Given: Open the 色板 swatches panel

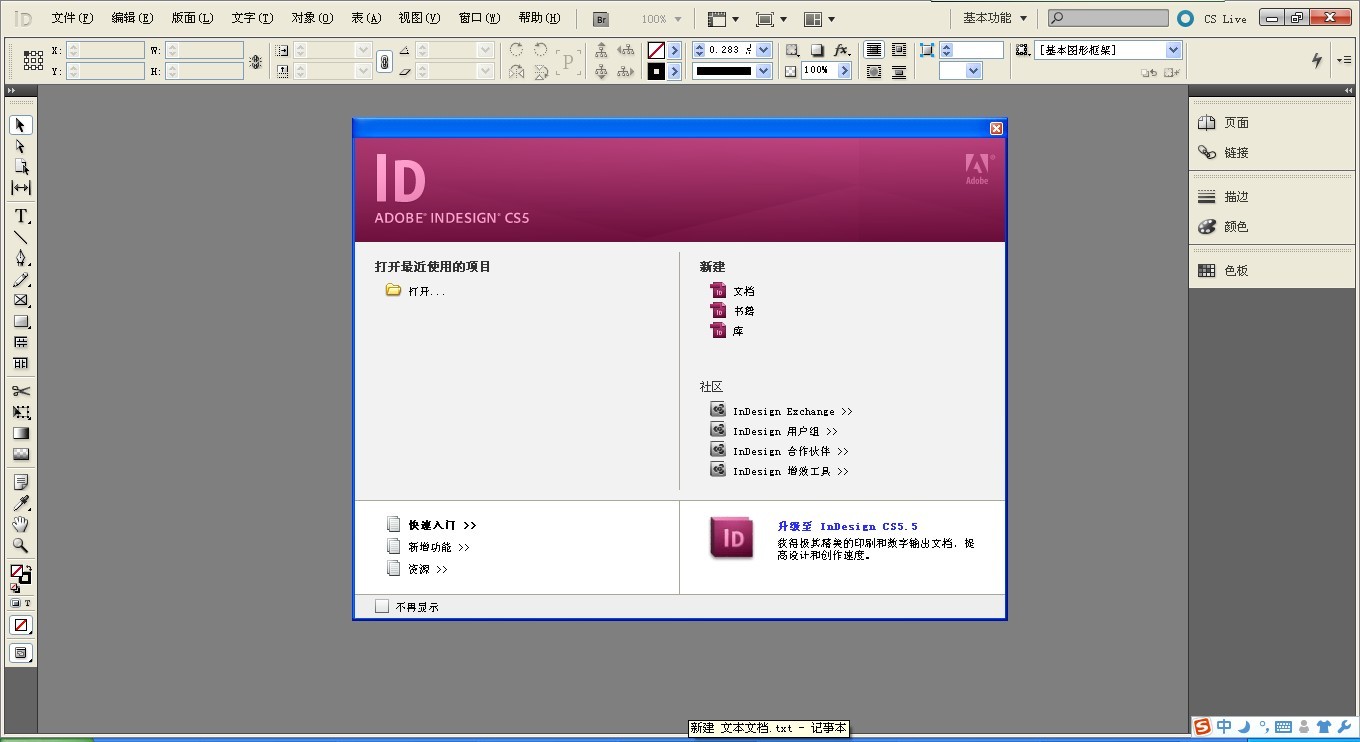Looking at the screenshot, I should [x=1236, y=270].
